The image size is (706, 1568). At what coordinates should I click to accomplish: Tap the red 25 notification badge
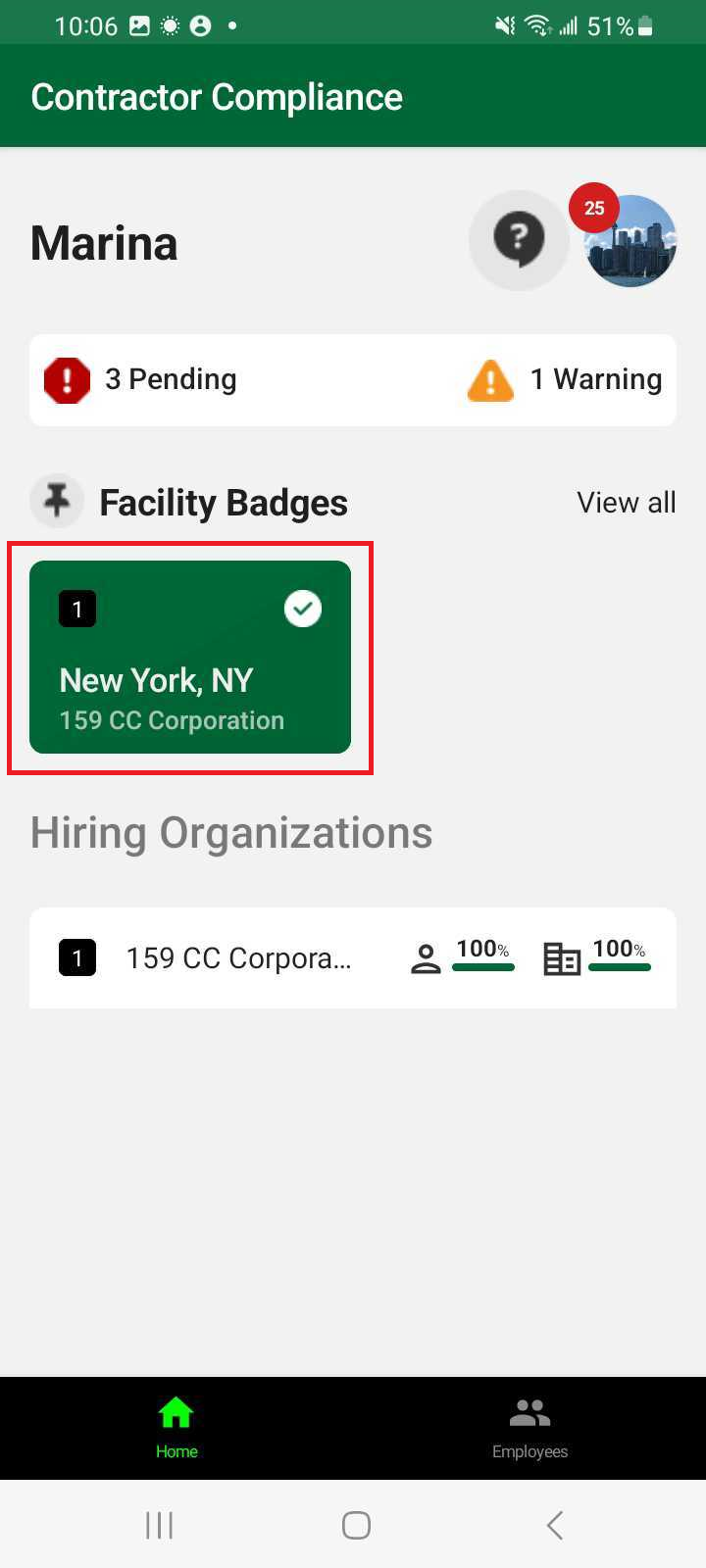click(594, 208)
